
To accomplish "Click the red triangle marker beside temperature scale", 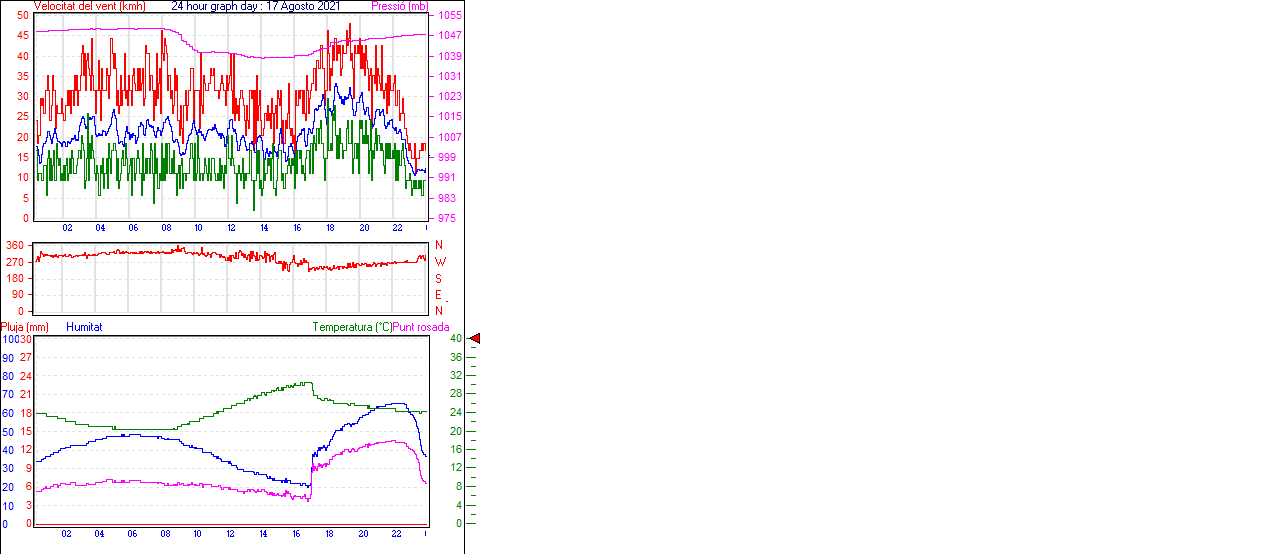I will [475, 339].
